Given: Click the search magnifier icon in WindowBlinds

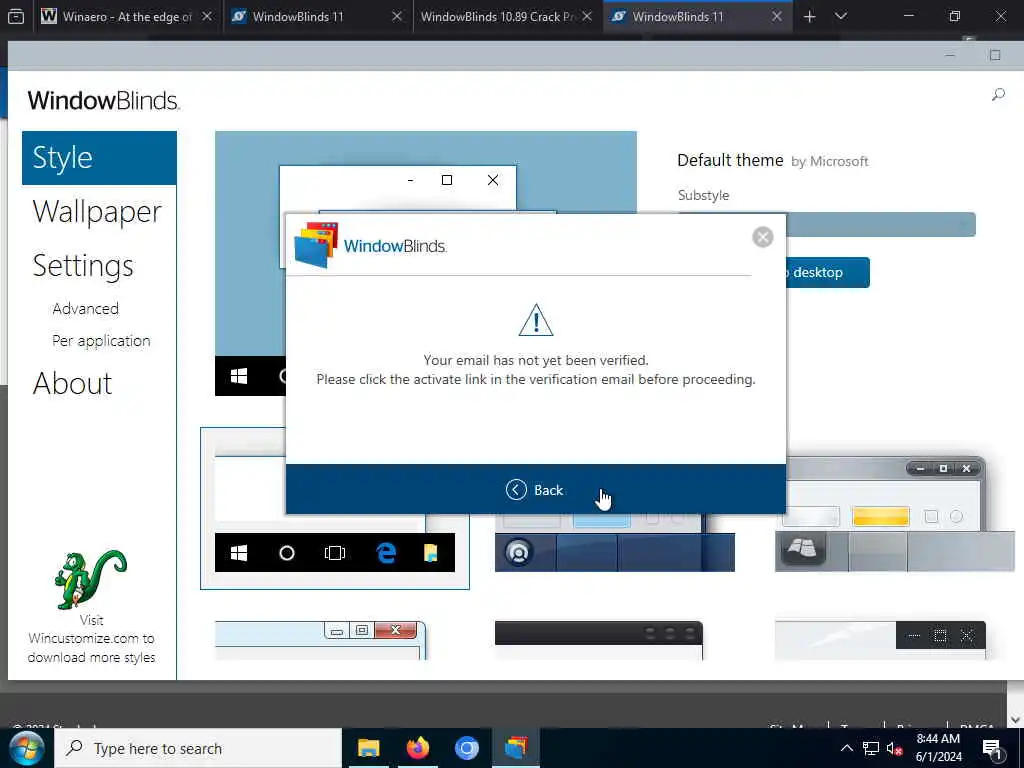Looking at the screenshot, I should pos(998,95).
